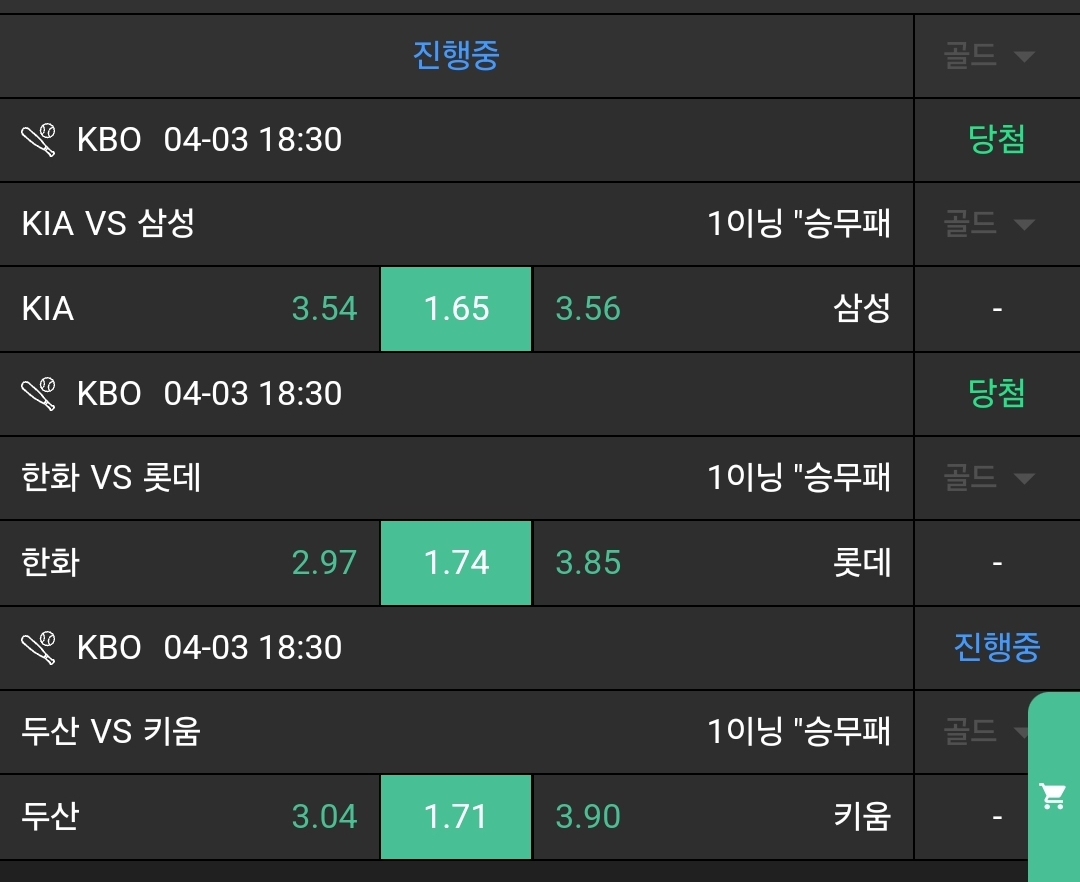Open the green shopping cart panel
This screenshot has width=1080, height=882.
tap(1053, 796)
